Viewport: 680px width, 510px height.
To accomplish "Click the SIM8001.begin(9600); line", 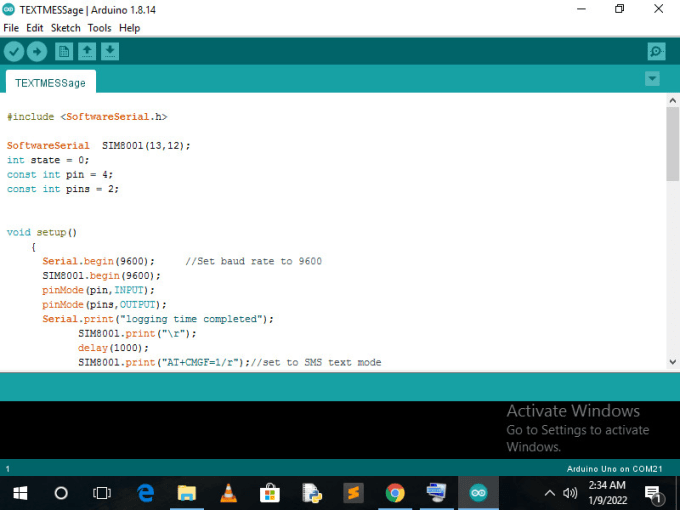I will coord(101,276).
